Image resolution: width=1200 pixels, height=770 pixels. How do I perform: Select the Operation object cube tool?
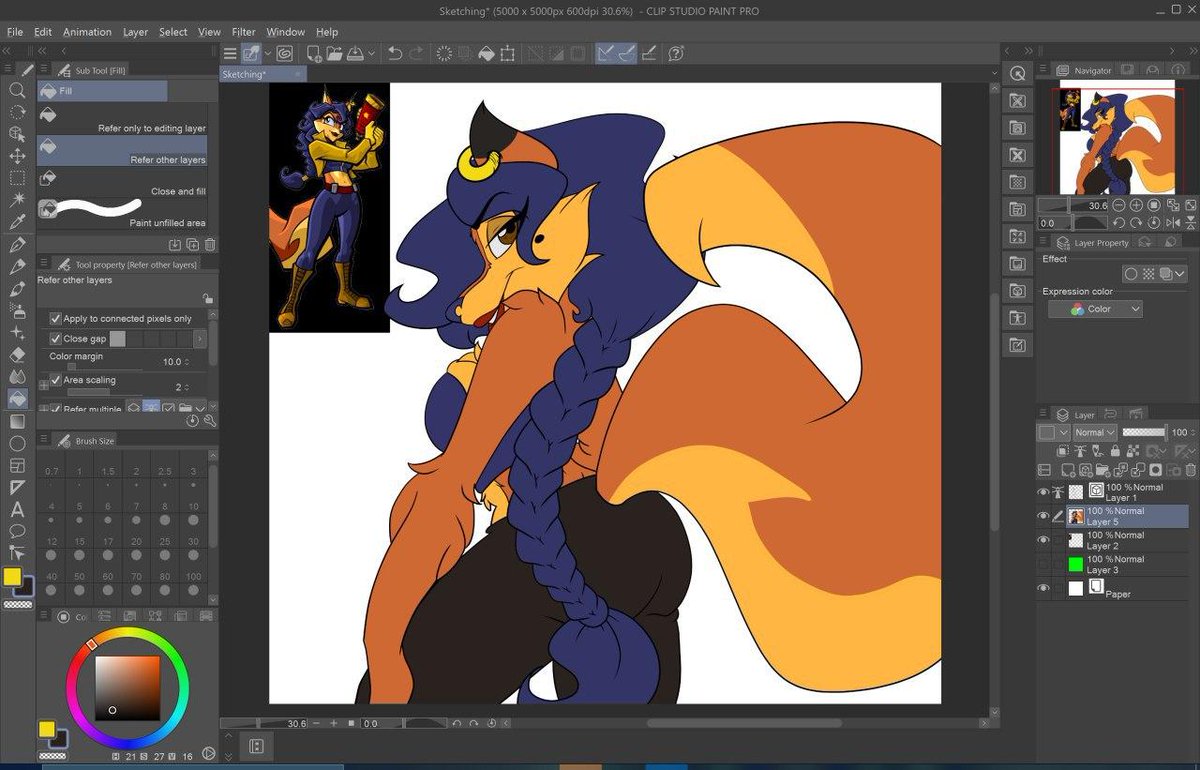pyautogui.click(x=17, y=134)
